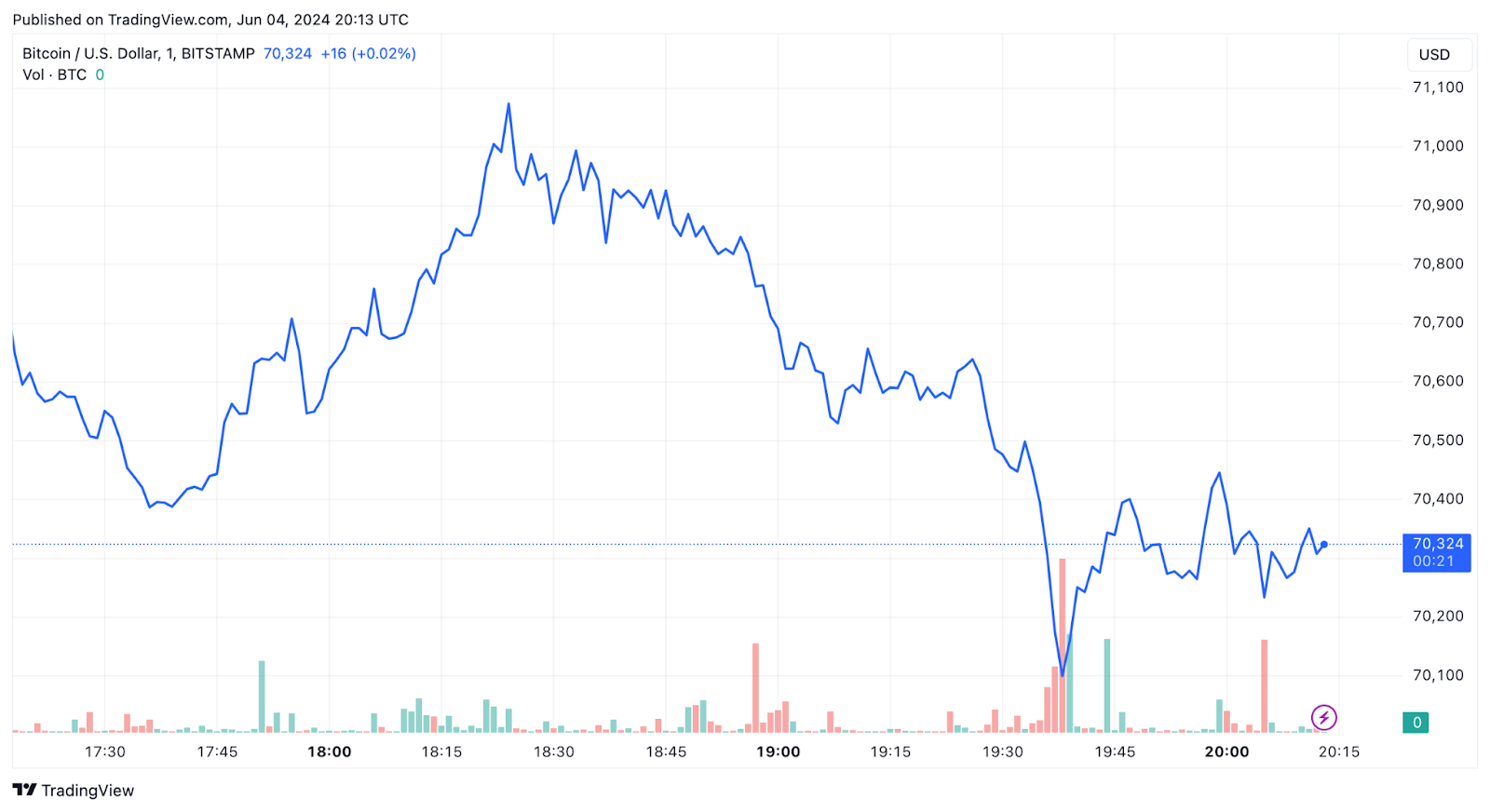Image resolution: width=1490 pixels, height=812 pixels.
Task: Click the tall green volume bar after 17:45
Action: tap(262, 696)
